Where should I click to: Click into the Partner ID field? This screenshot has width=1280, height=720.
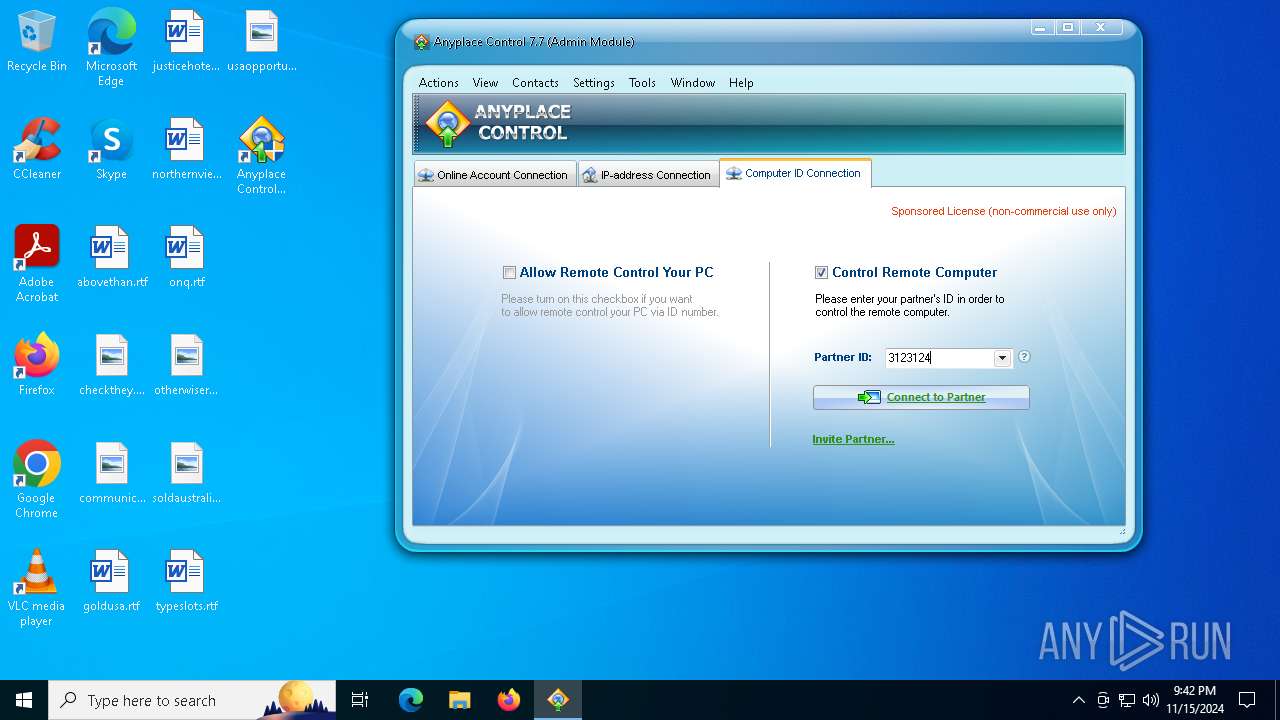pos(939,358)
